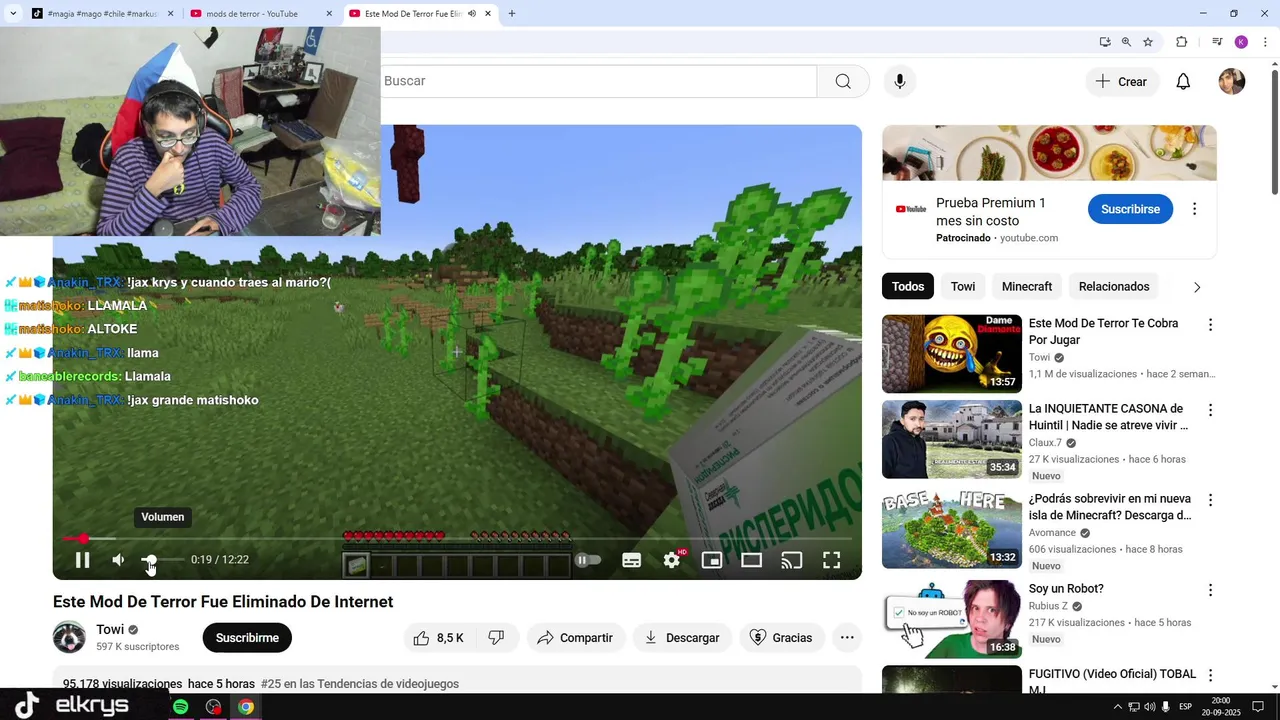Click the volume slider handle
The image size is (1280, 720).
(x=149, y=560)
